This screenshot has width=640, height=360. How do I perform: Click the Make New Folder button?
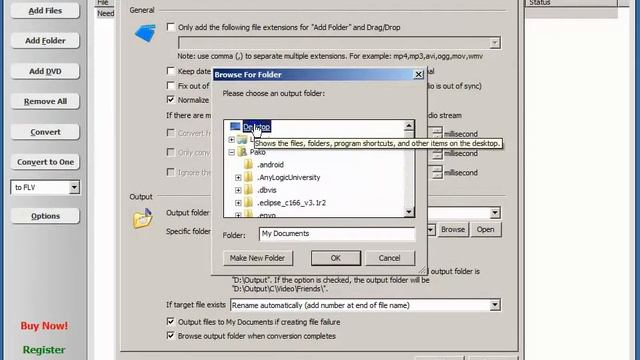[258, 258]
